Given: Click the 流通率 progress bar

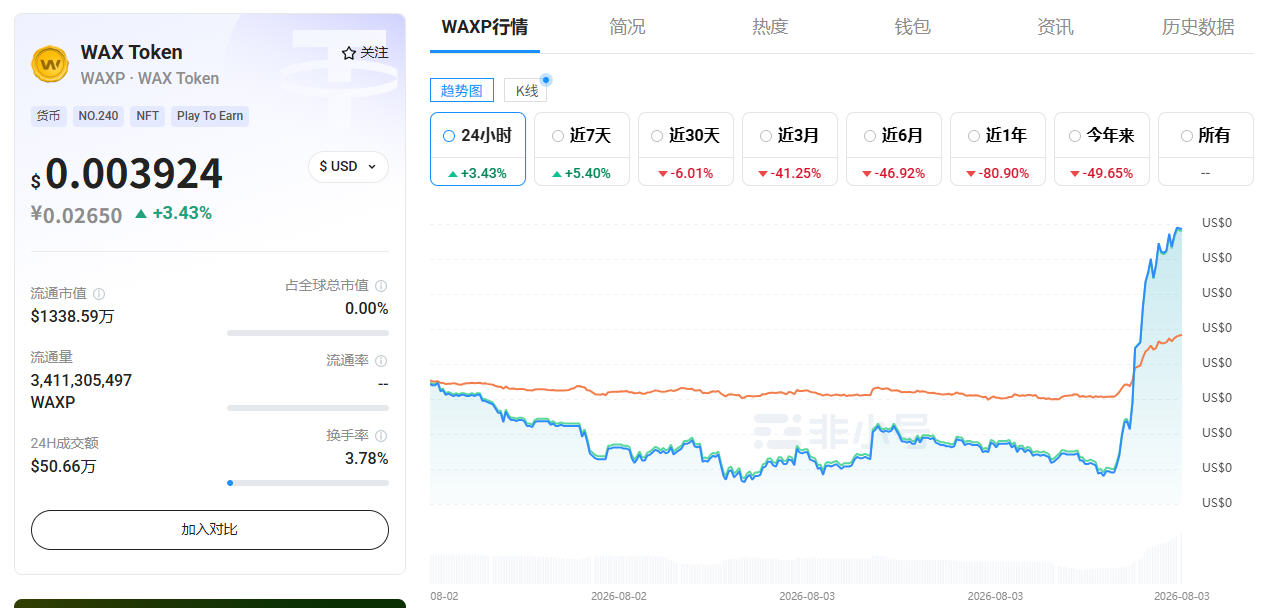Looking at the screenshot, I should (x=308, y=408).
